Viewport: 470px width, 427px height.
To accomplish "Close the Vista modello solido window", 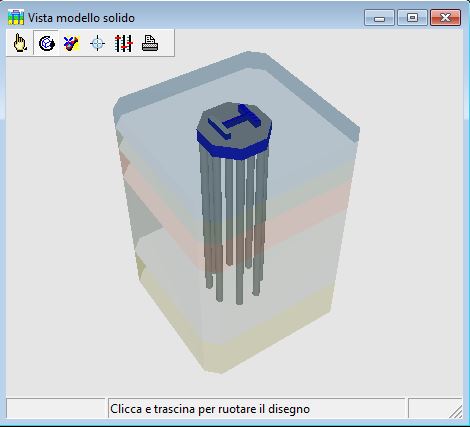I will click(446, 18).
